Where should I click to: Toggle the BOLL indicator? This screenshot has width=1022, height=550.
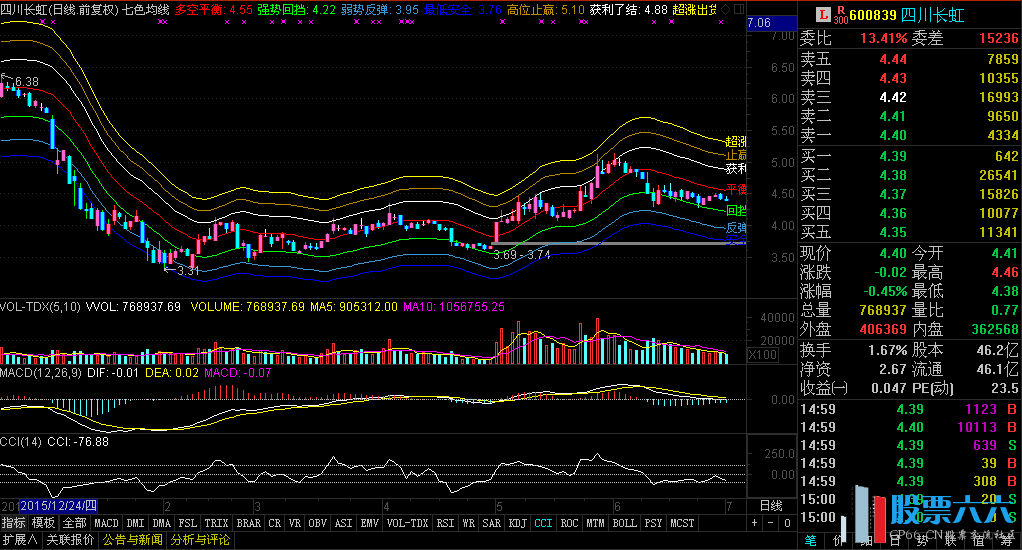(624, 523)
